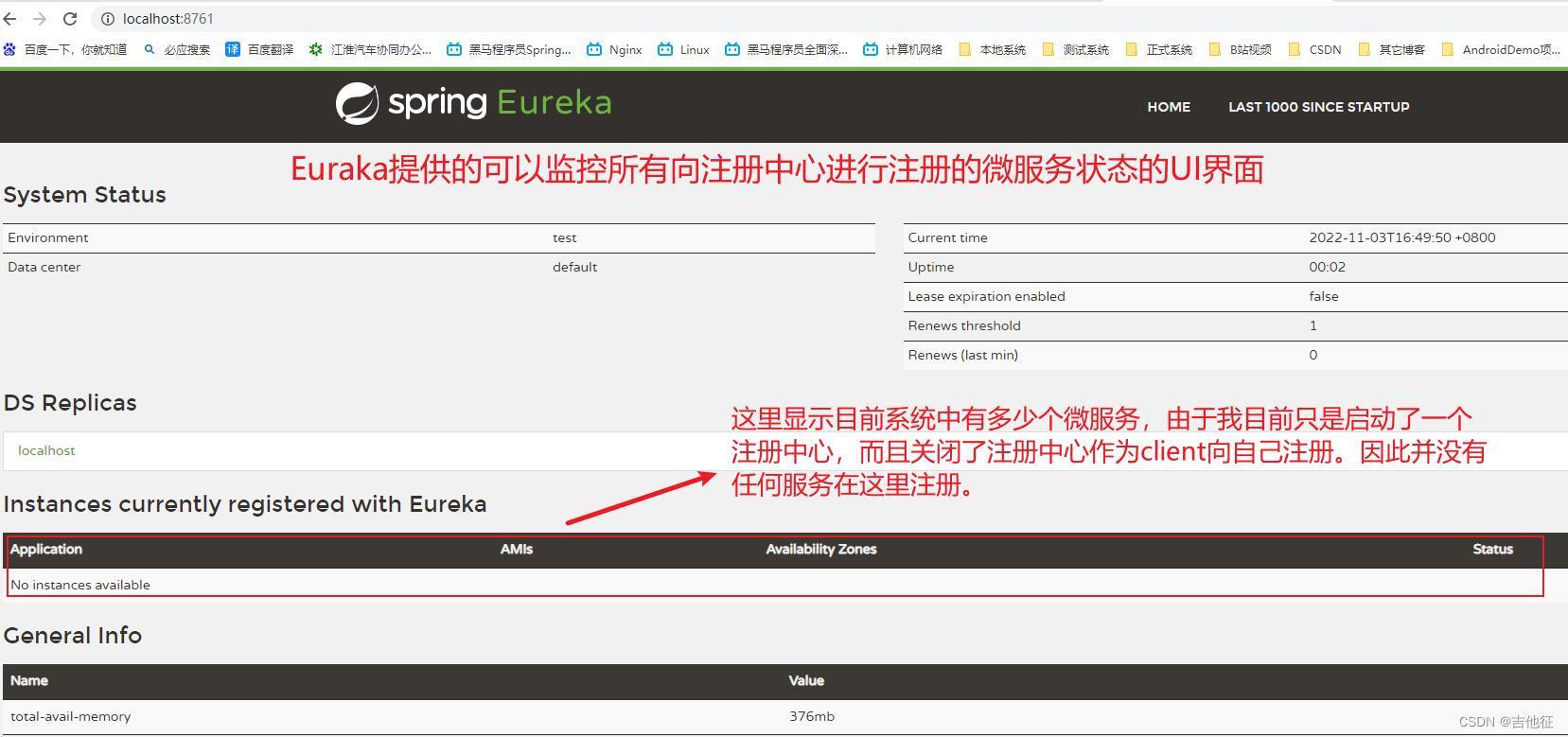1568x737 pixels.
Task: Open the 正式系统 bookmark folder
Action: [1159, 49]
